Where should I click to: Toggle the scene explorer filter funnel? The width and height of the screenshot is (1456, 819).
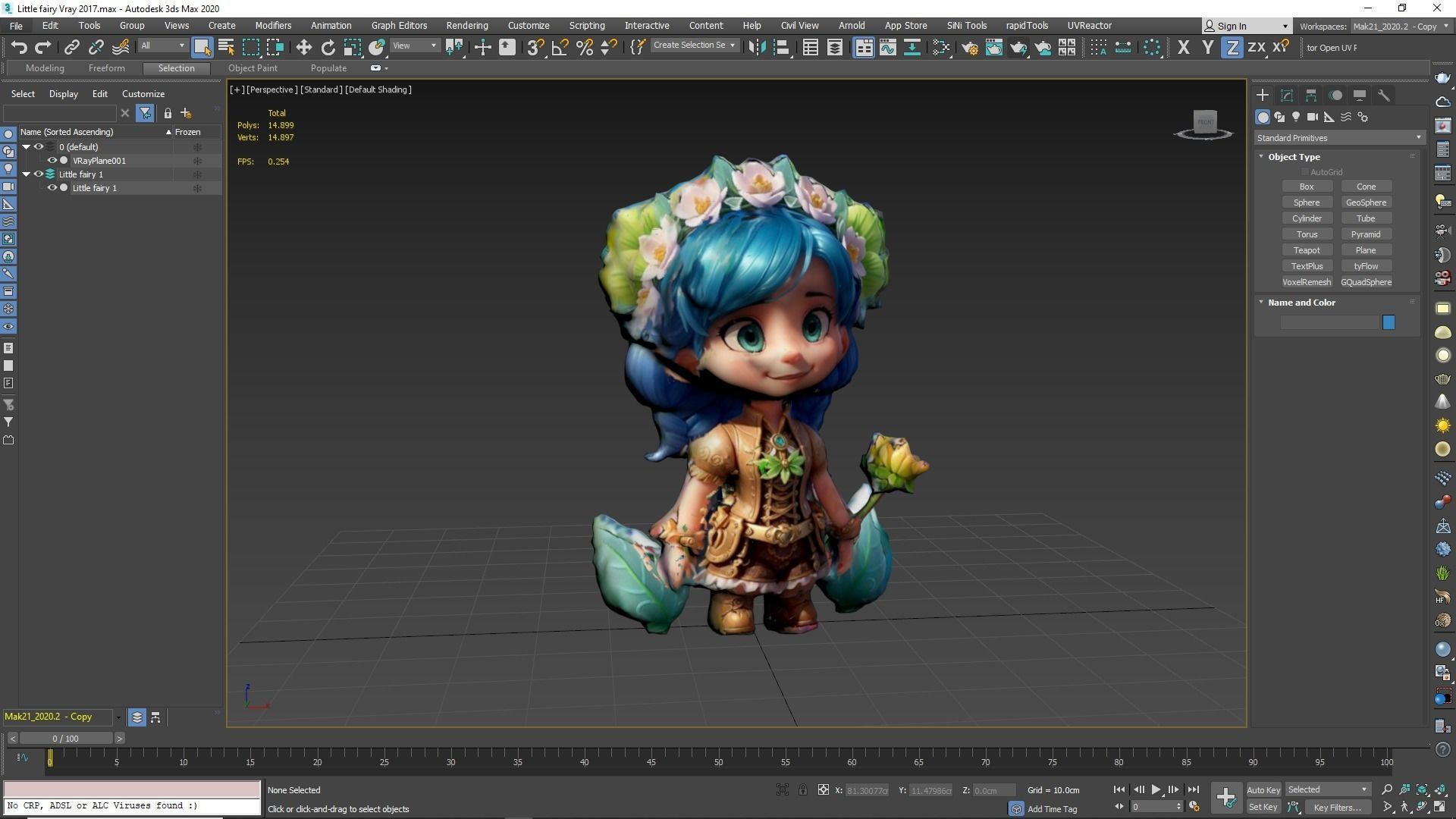[x=145, y=113]
